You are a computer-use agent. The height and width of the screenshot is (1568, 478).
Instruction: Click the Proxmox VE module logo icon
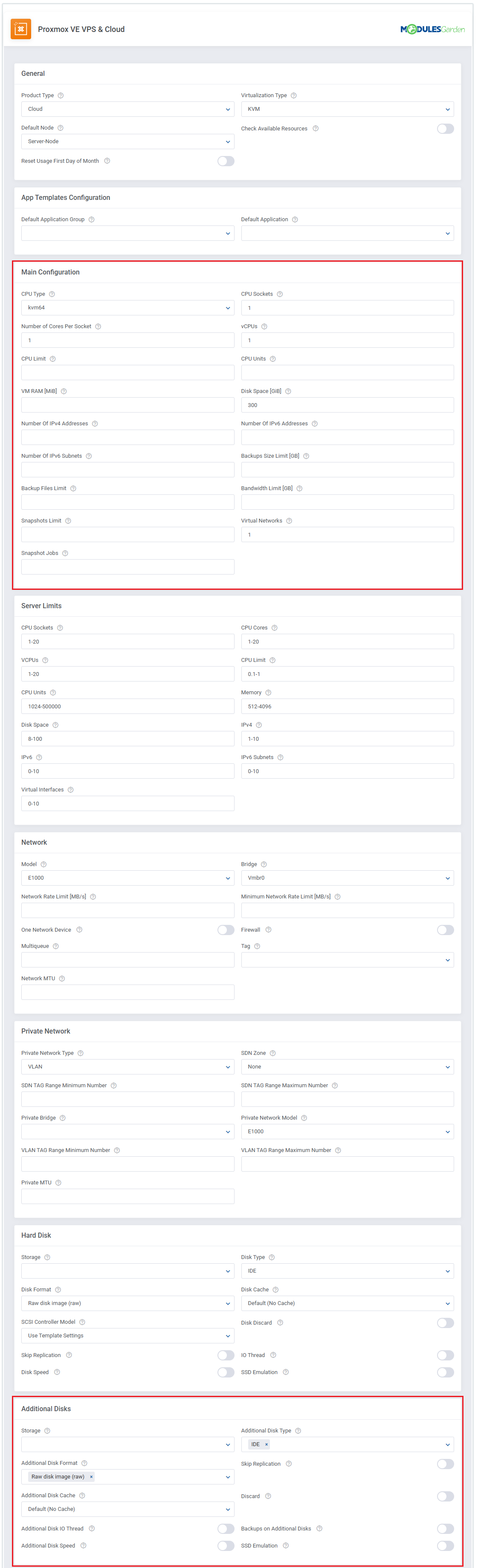pyautogui.click(x=21, y=29)
